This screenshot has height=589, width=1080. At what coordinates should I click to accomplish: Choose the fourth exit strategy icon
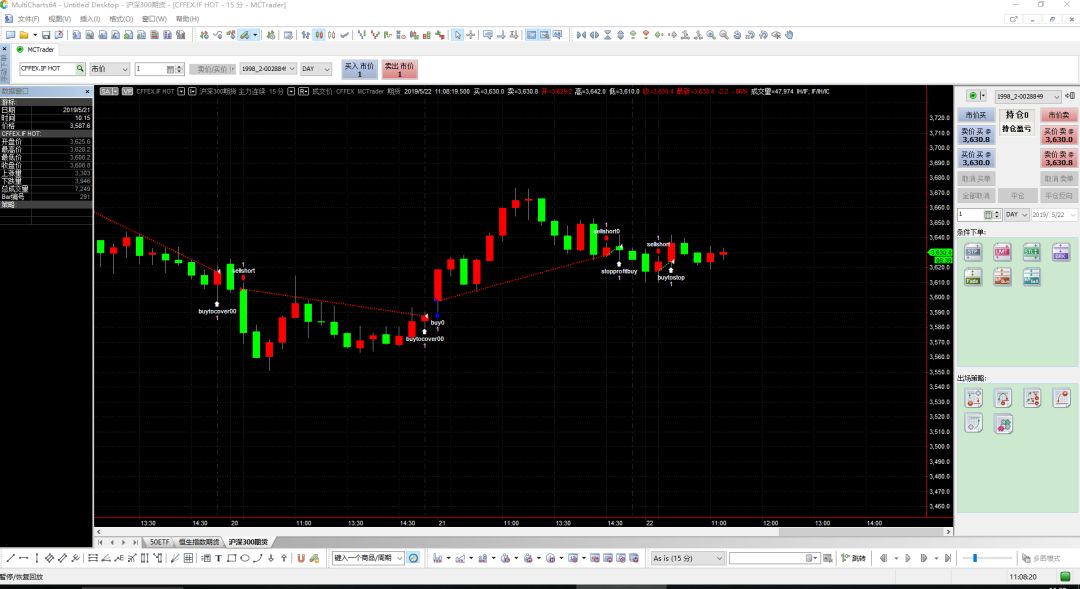click(x=1061, y=398)
